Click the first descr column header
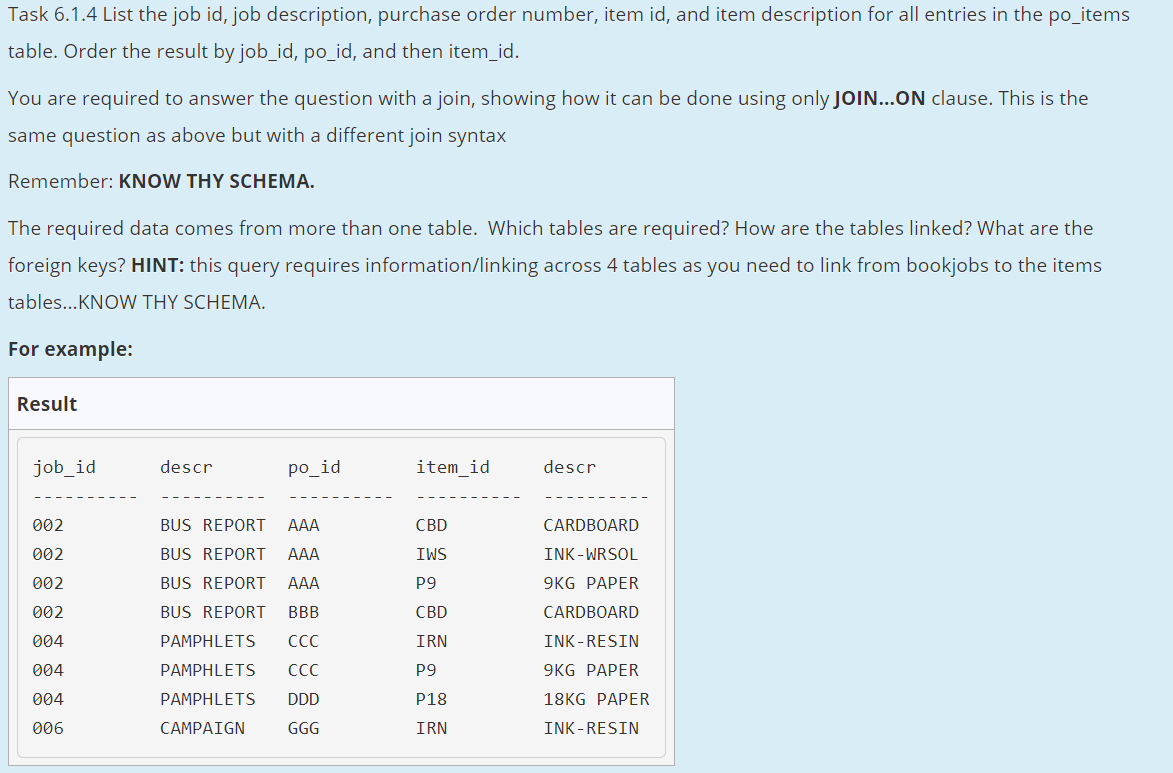Screen dimensions: 1173x773 [x=185, y=466]
